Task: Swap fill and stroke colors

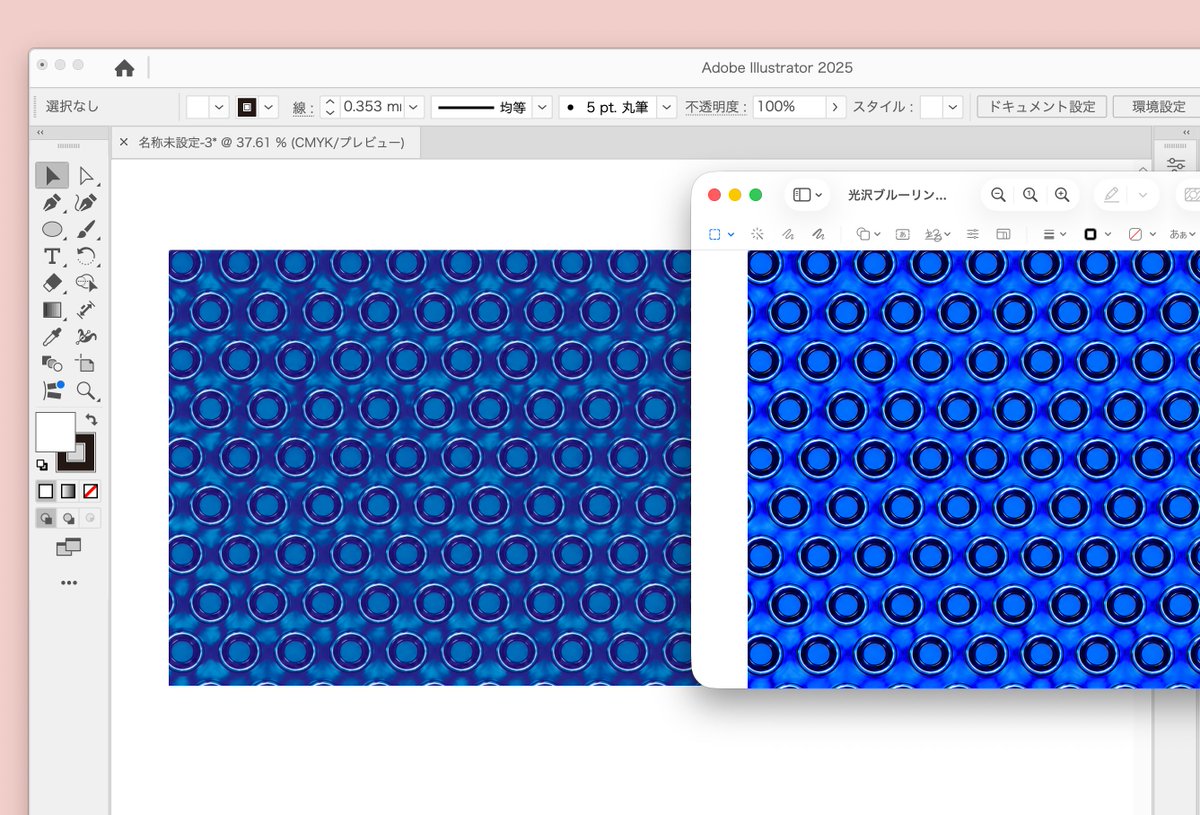Action: tap(91, 420)
